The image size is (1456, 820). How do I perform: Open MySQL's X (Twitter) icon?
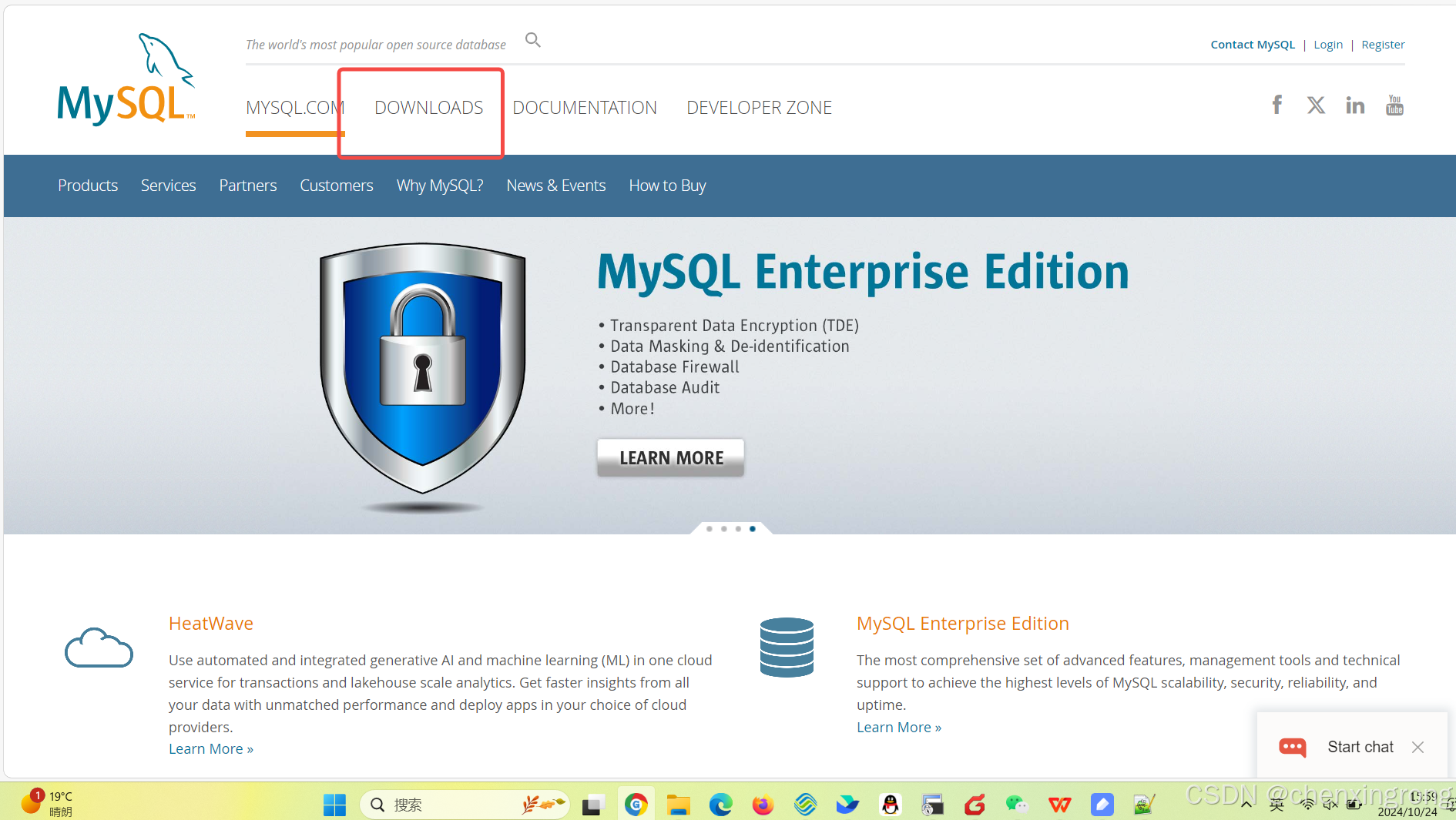[1316, 105]
